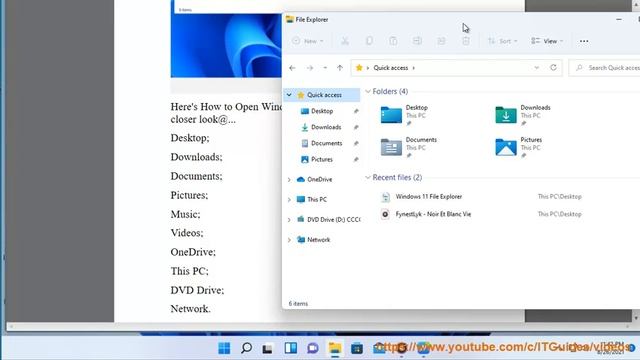Select OneDrive in navigation pane

(319, 180)
